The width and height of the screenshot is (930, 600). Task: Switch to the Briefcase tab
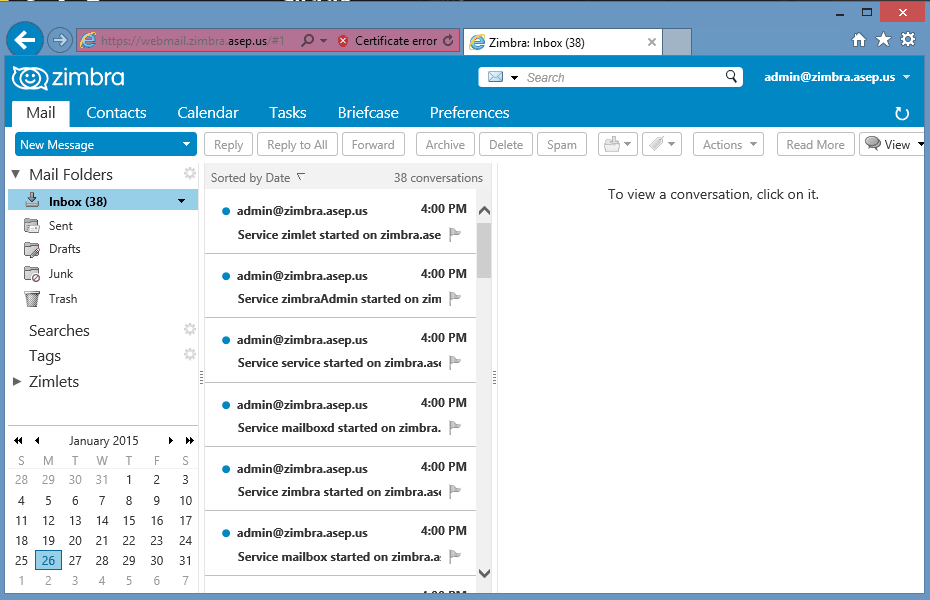pyautogui.click(x=368, y=113)
